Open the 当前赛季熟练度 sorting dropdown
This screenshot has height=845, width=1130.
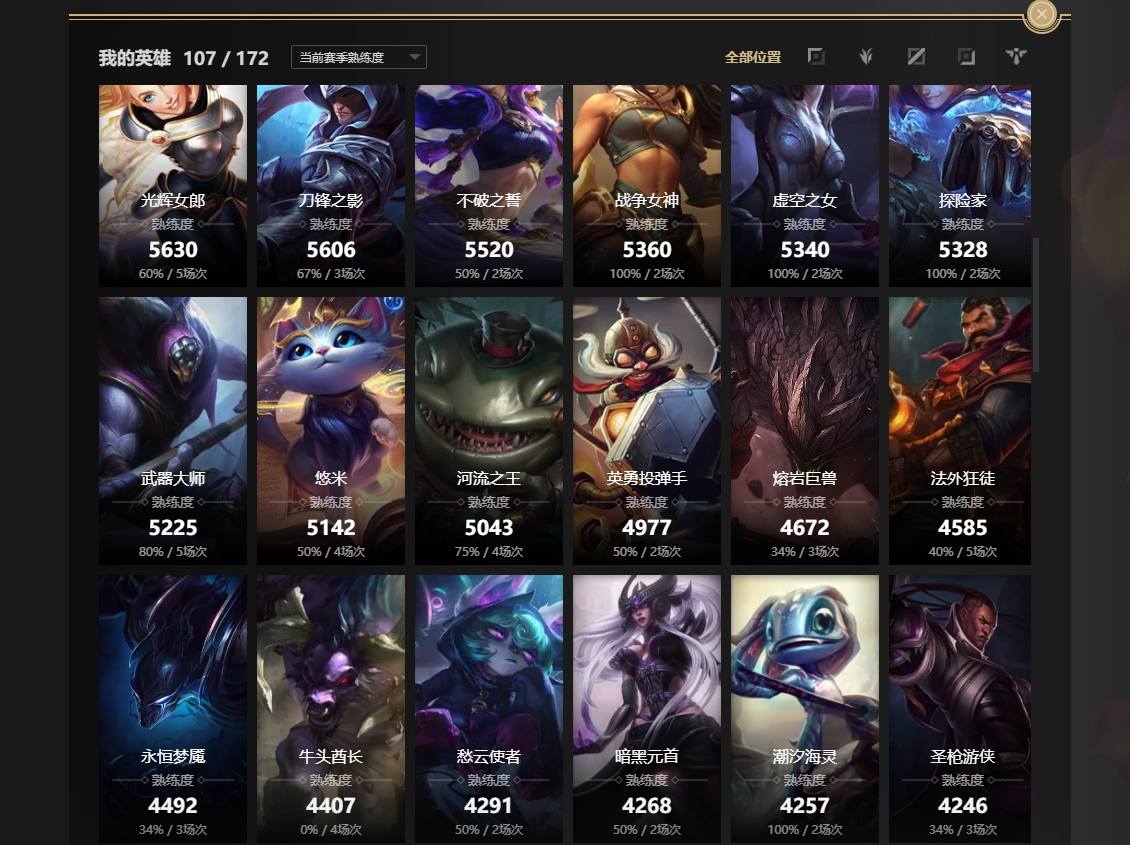point(358,57)
